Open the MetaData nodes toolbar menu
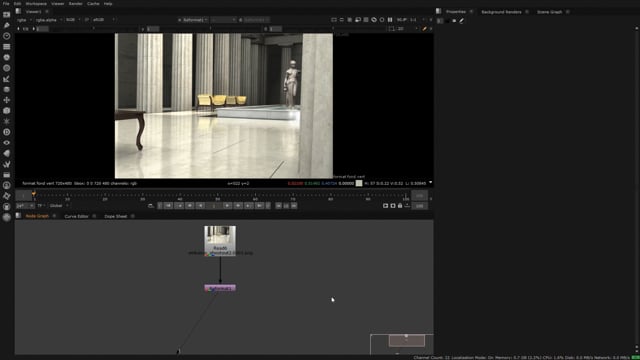 click(7, 153)
